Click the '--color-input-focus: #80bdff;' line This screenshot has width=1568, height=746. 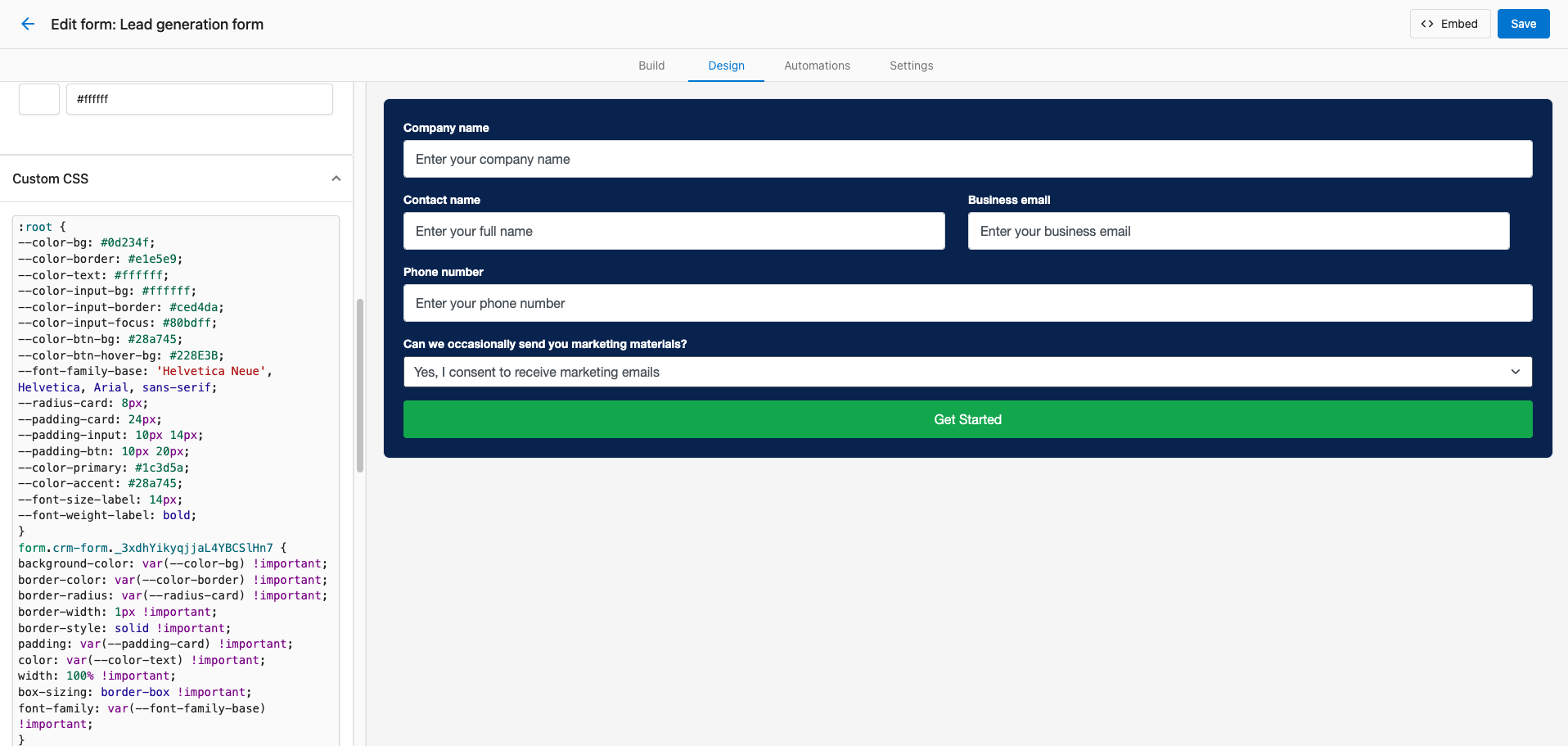118,323
